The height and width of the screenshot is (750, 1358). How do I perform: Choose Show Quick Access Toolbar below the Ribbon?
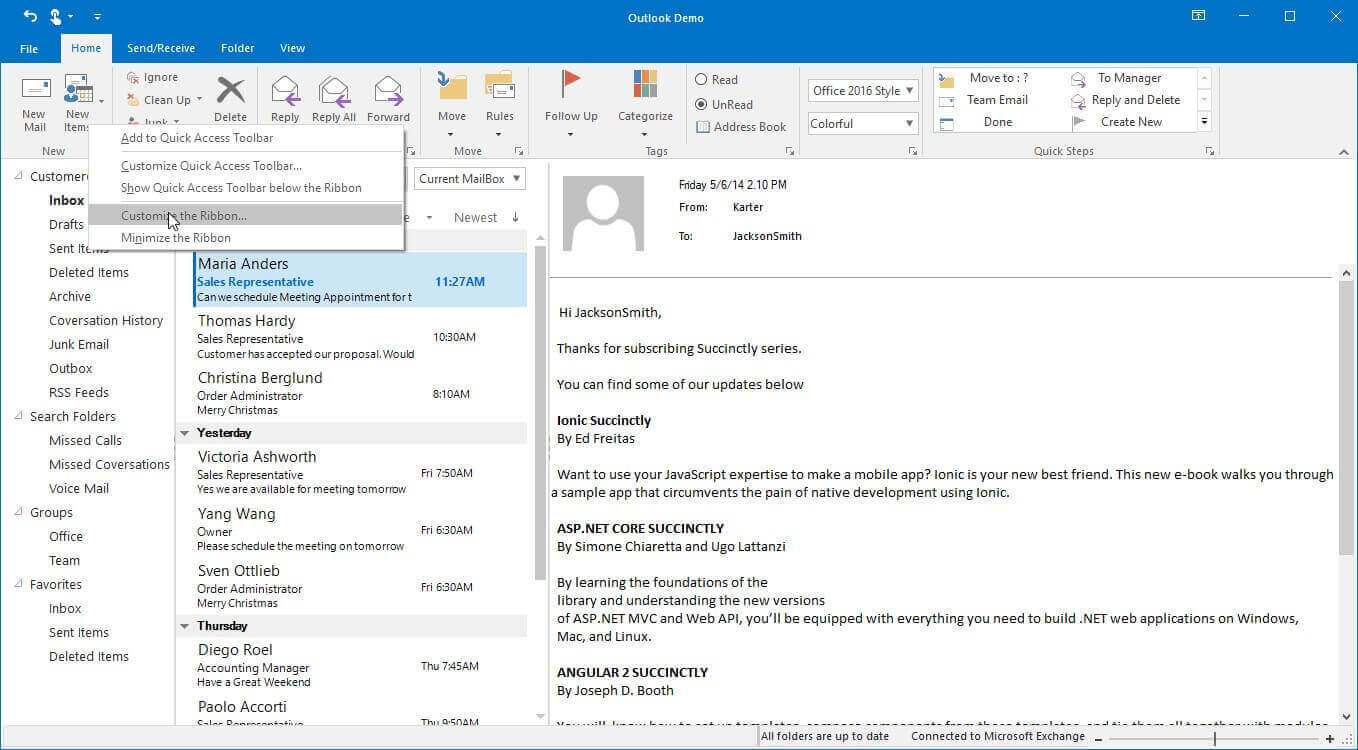click(246, 188)
